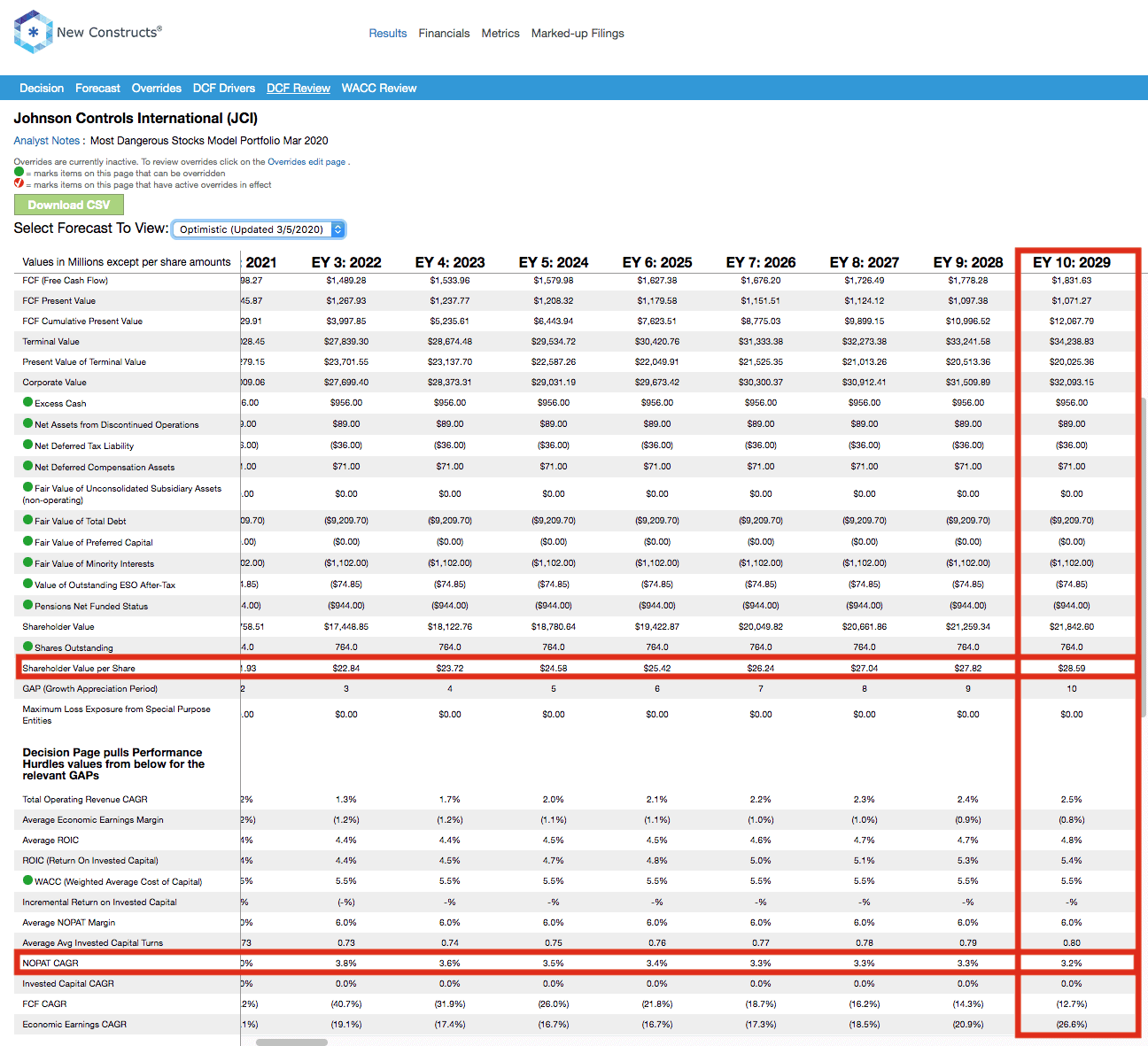
Task: Click the FCF (Free Cash Flow) row label
Action: click(x=65, y=280)
